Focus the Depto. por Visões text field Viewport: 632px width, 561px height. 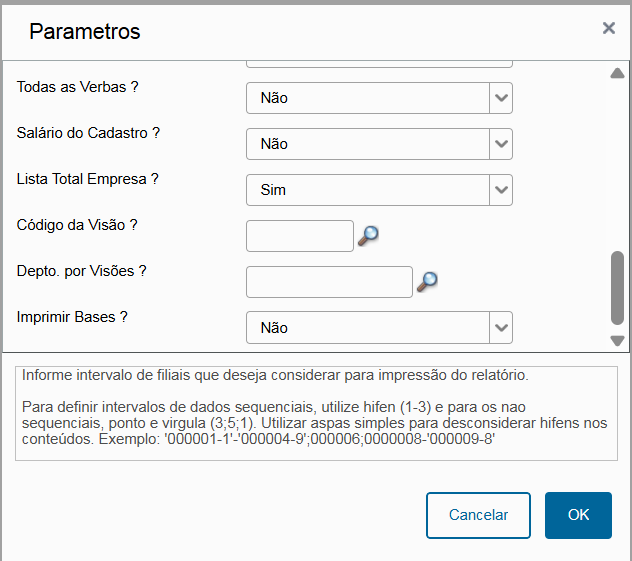pyautogui.click(x=329, y=282)
